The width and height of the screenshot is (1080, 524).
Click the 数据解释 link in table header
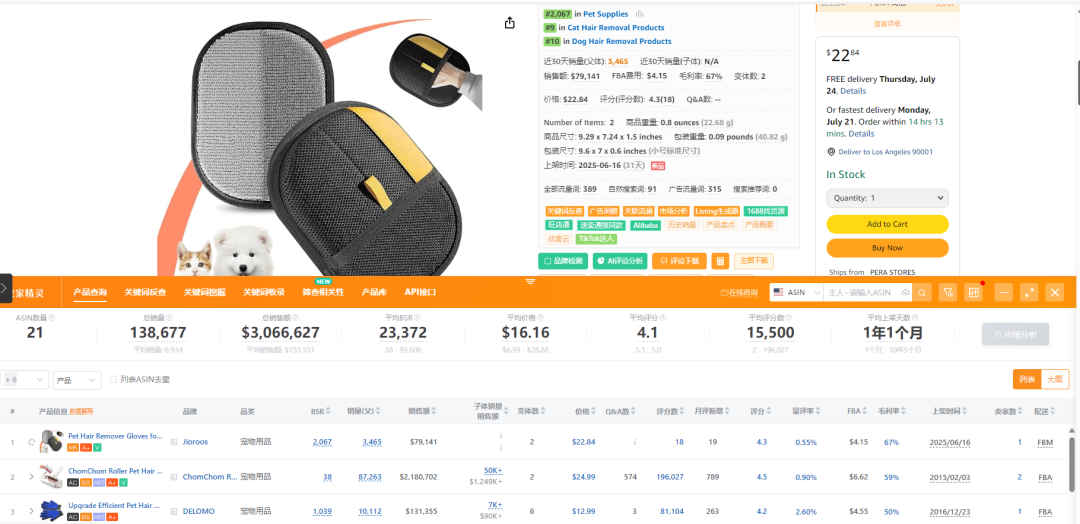click(x=81, y=411)
